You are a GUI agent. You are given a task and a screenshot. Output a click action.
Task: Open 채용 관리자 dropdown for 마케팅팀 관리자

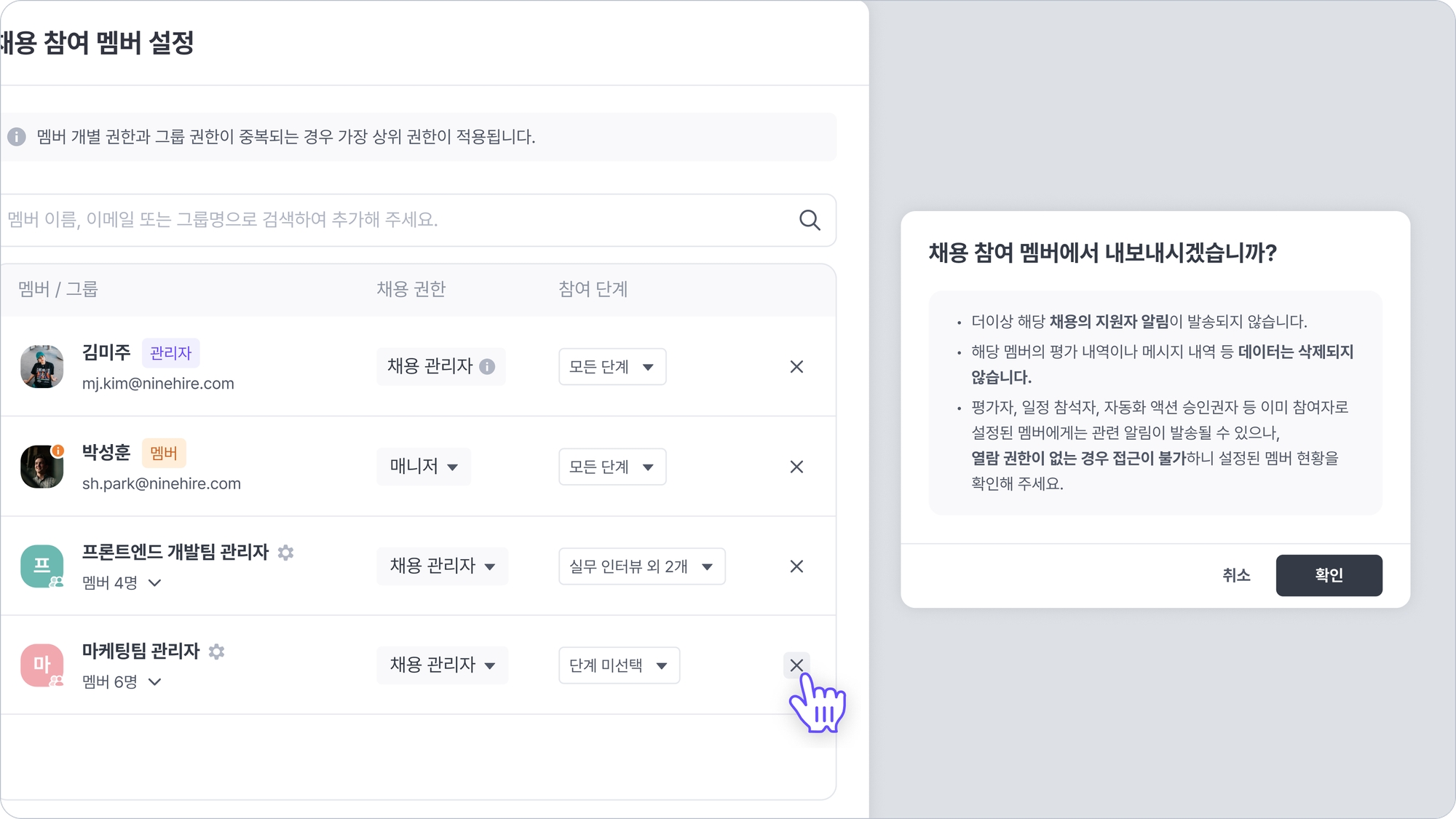point(442,665)
